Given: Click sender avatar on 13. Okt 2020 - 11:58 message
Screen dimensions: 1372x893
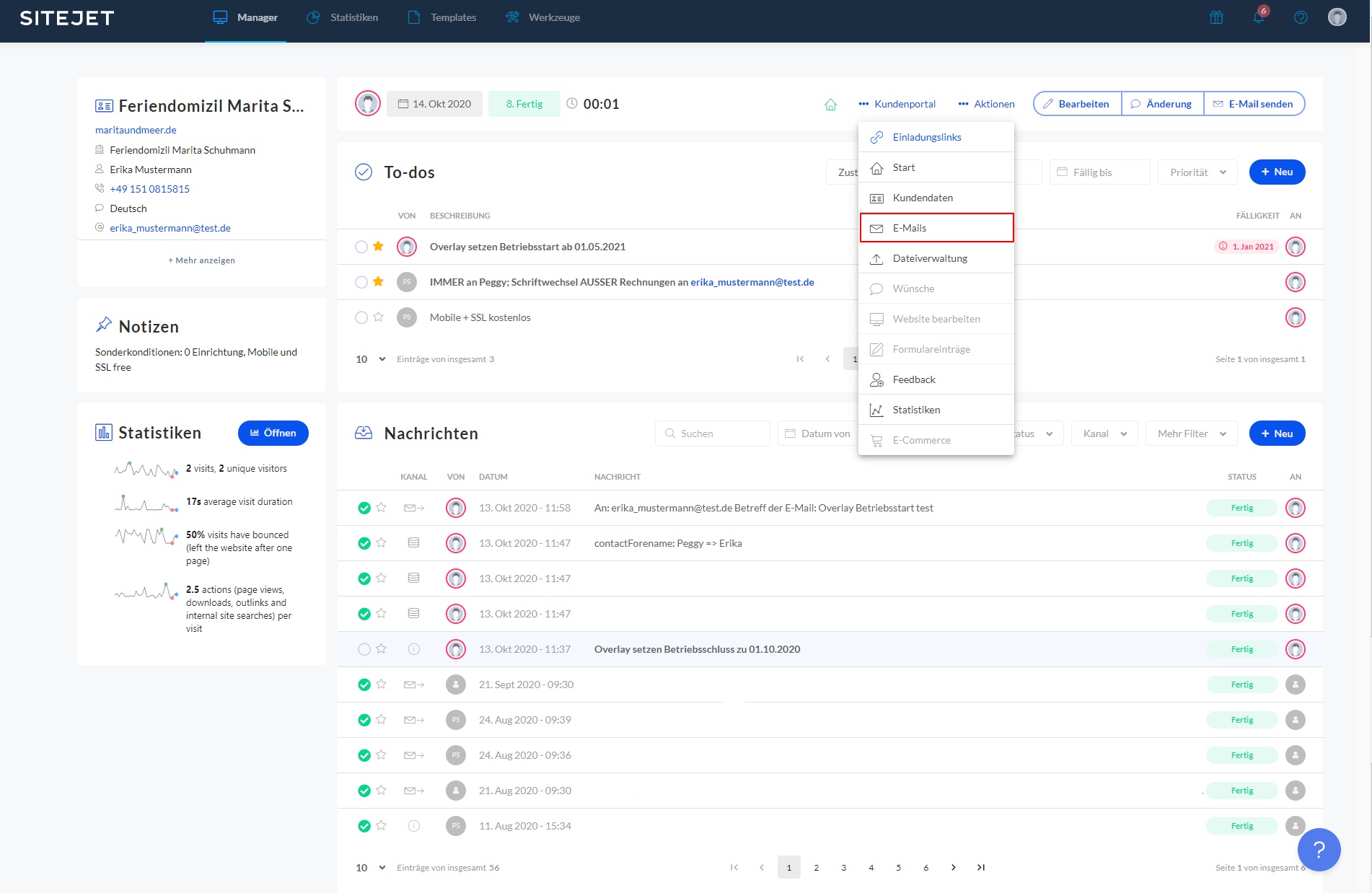Looking at the screenshot, I should (x=456, y=508).
